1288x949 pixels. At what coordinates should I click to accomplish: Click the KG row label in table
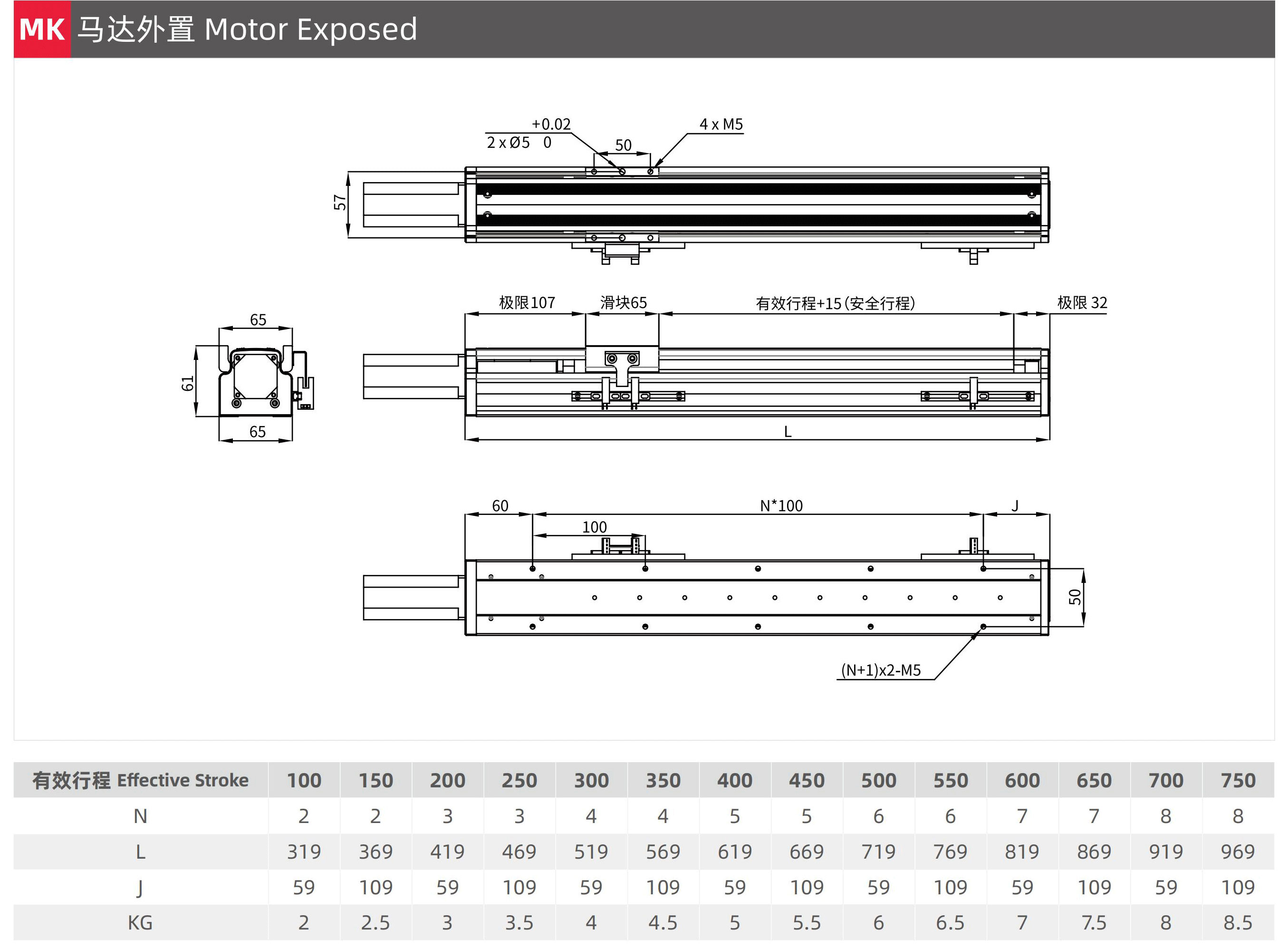click(x=140, y=922)
